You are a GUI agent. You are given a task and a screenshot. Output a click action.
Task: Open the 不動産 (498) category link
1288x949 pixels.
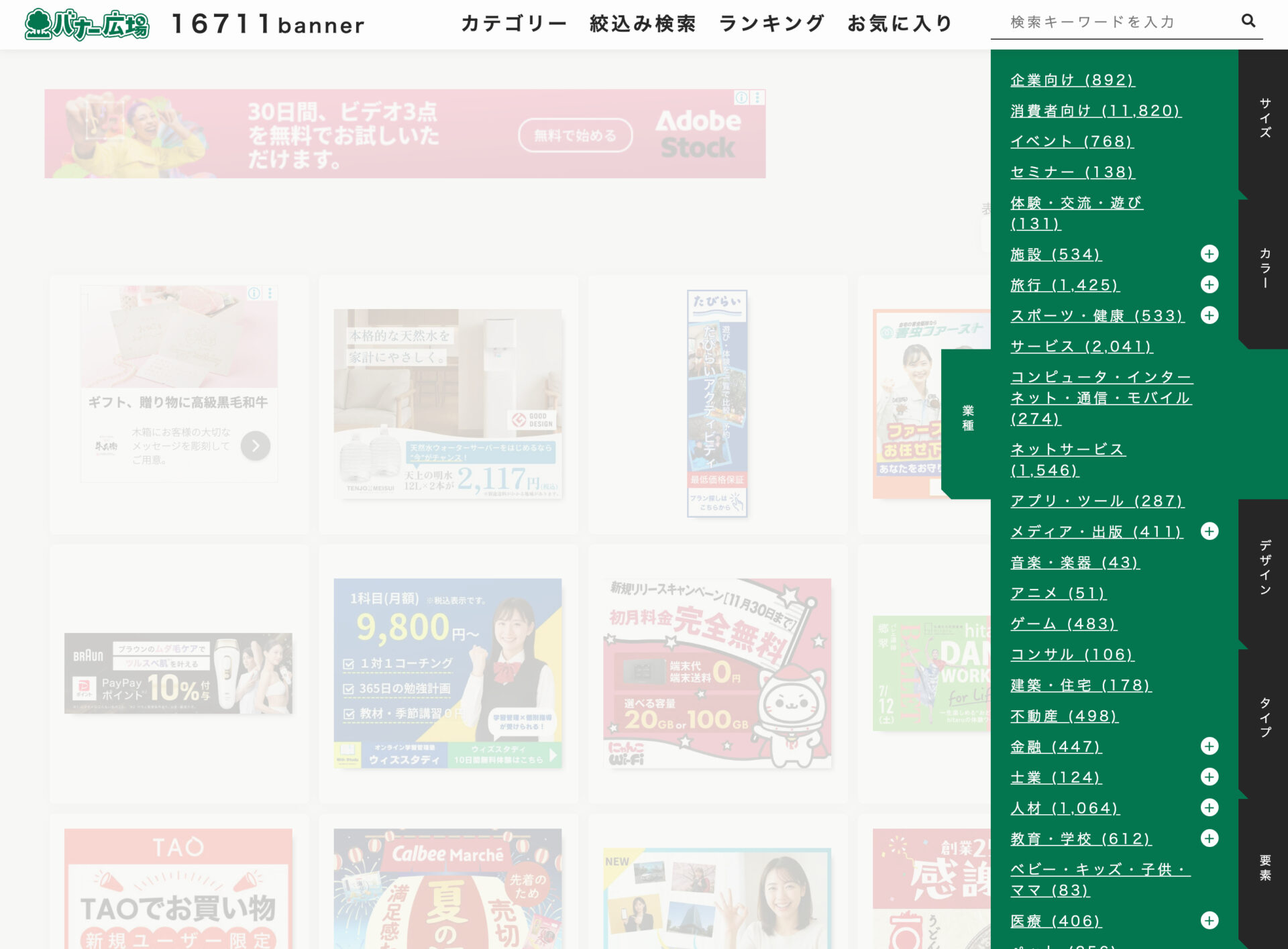pos(1064,716)
